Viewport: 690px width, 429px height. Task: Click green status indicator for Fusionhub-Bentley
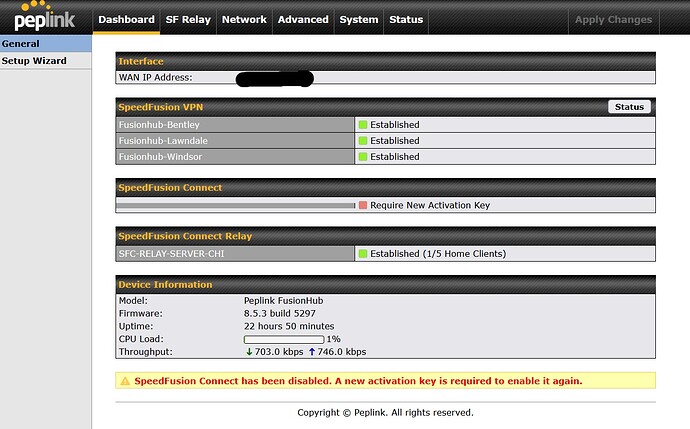point(363,125)
